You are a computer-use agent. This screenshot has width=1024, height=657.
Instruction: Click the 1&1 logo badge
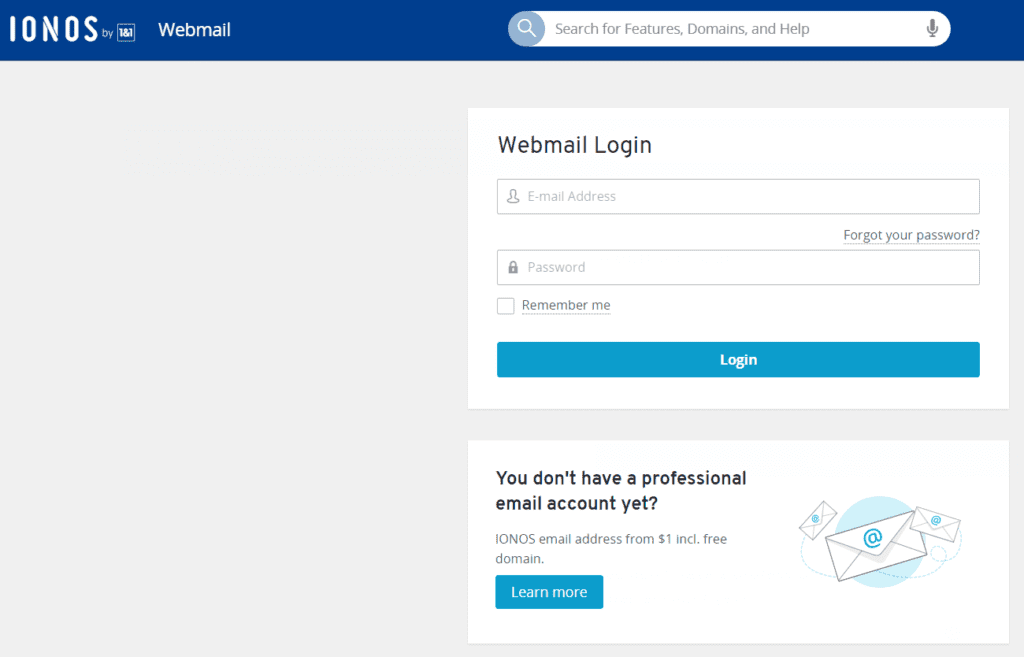pos(126,32)
